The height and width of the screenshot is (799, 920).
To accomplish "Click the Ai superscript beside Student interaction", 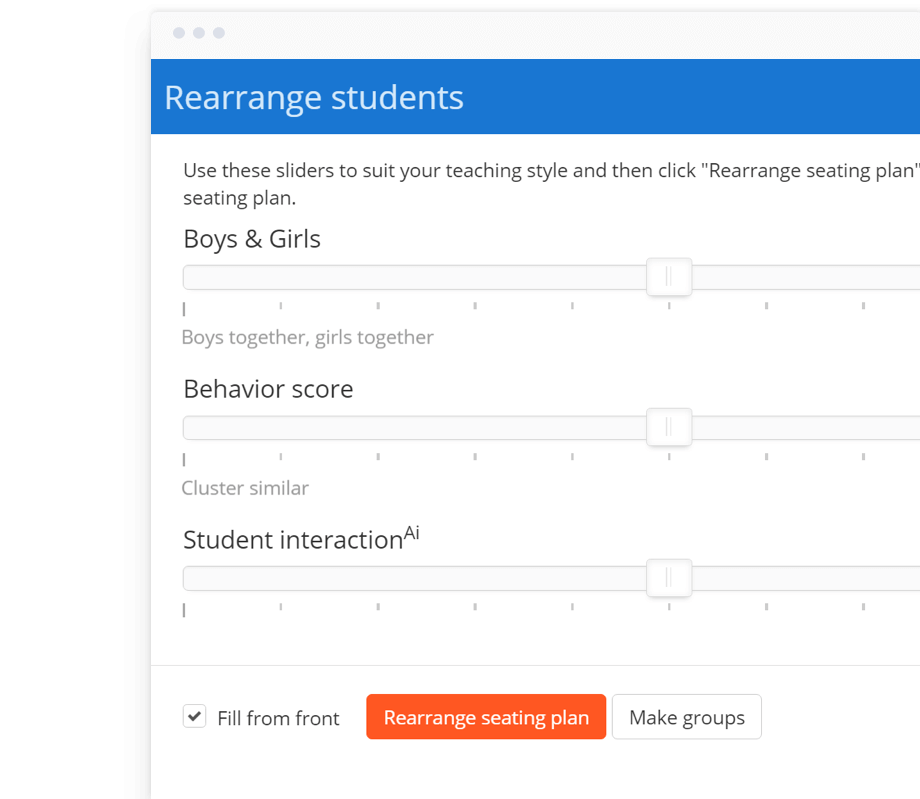I will point(412,533).
